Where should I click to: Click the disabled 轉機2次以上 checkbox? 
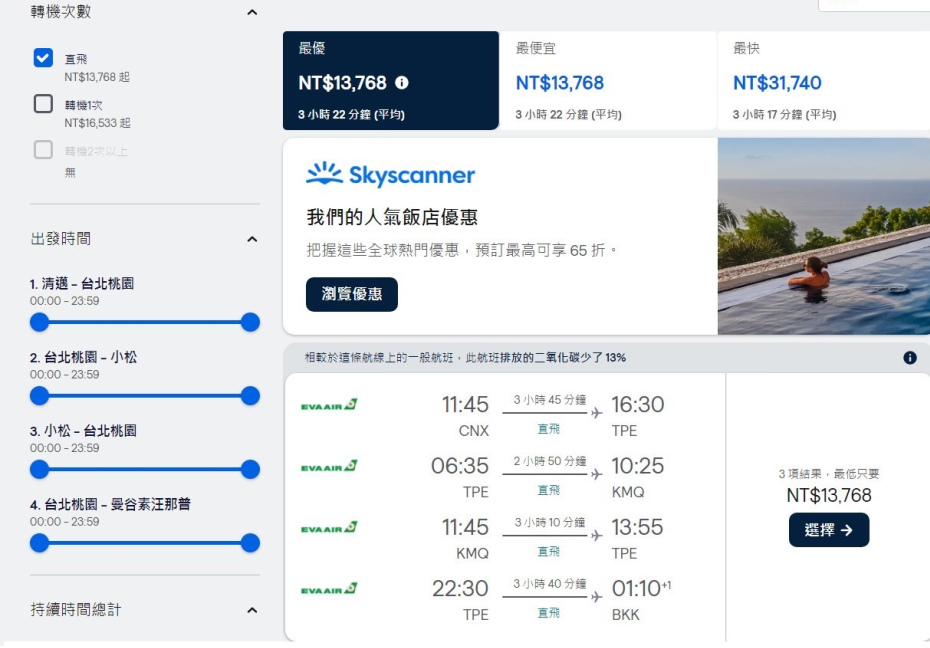click(43, 149)
